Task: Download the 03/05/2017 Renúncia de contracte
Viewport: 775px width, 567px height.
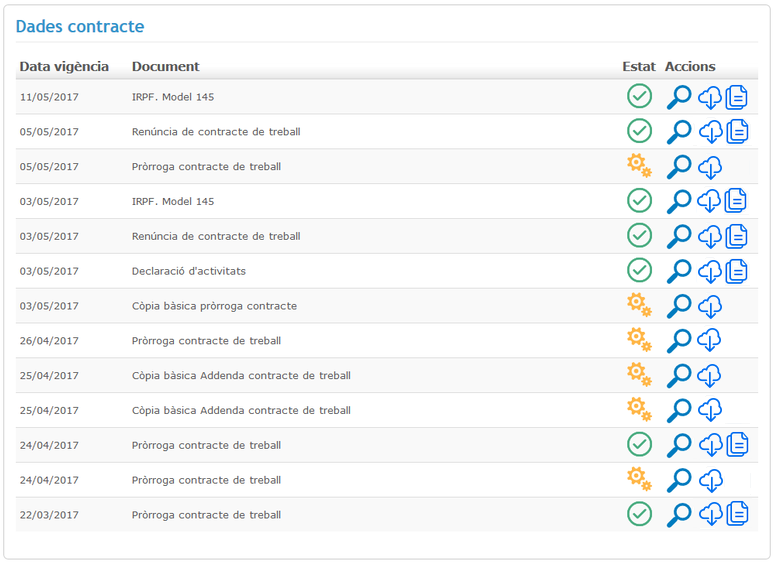Action: (709, 236)
